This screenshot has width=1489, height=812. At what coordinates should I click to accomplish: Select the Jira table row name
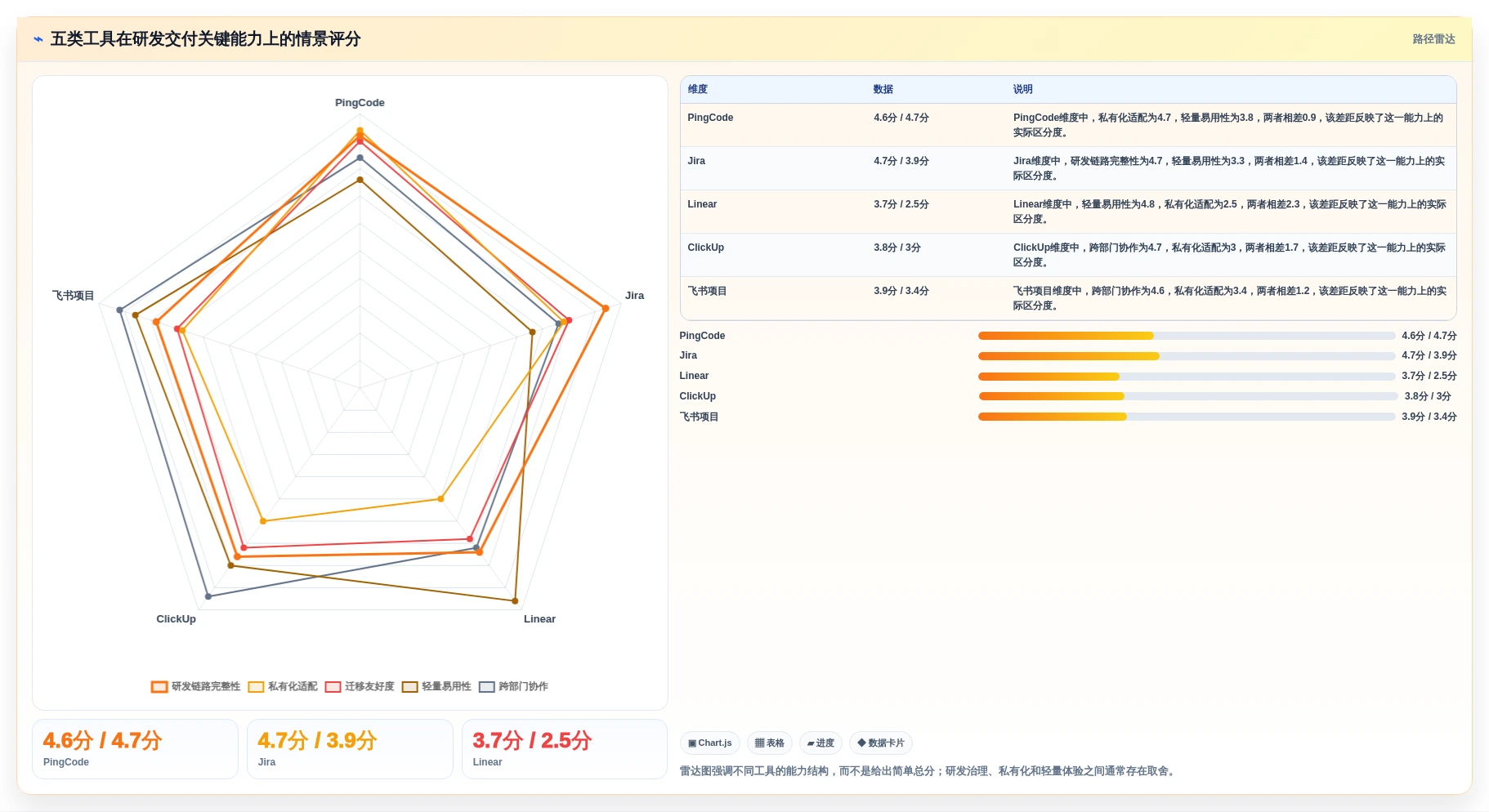click(696, 161)
